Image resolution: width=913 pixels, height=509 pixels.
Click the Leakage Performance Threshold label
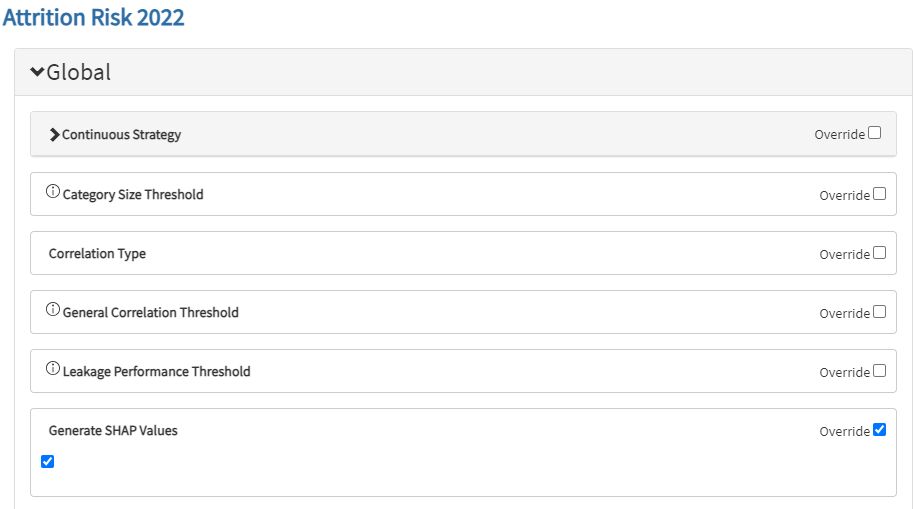[156, 372]
